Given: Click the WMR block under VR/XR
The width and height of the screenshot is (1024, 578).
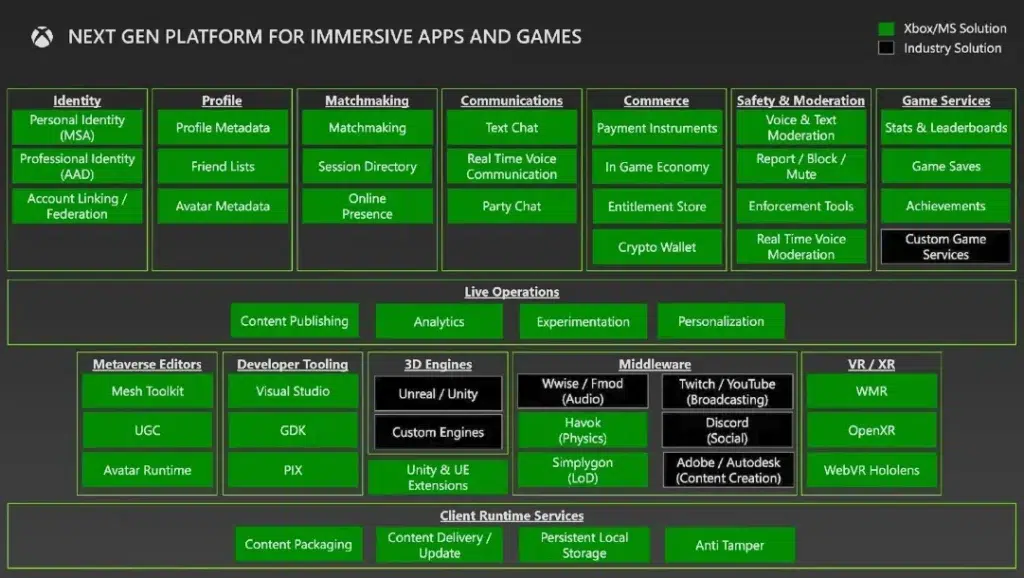Looking at the screenshot, I should (x=871, y=391).
